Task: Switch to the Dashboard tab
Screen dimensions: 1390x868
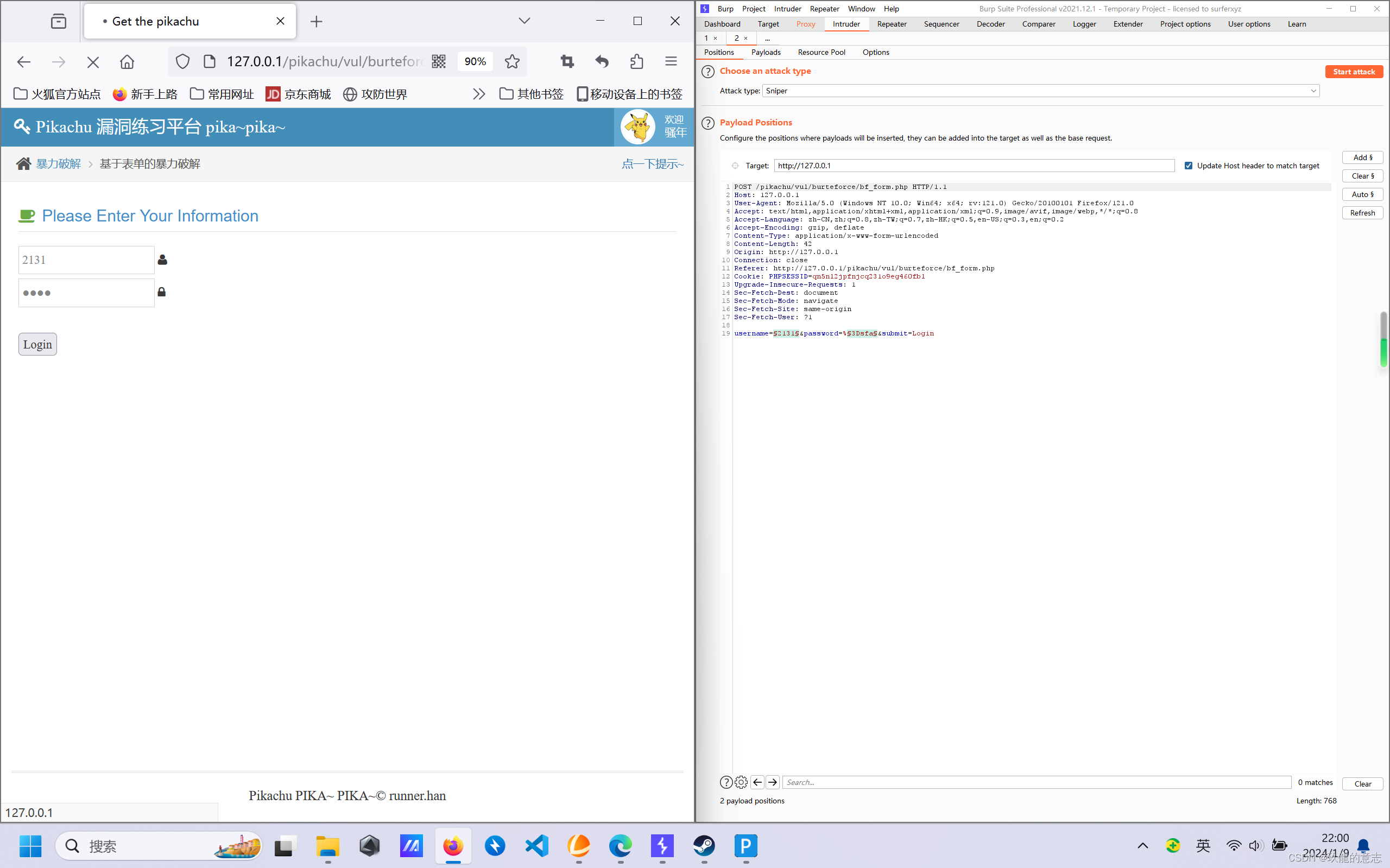Action: [722, 24]
